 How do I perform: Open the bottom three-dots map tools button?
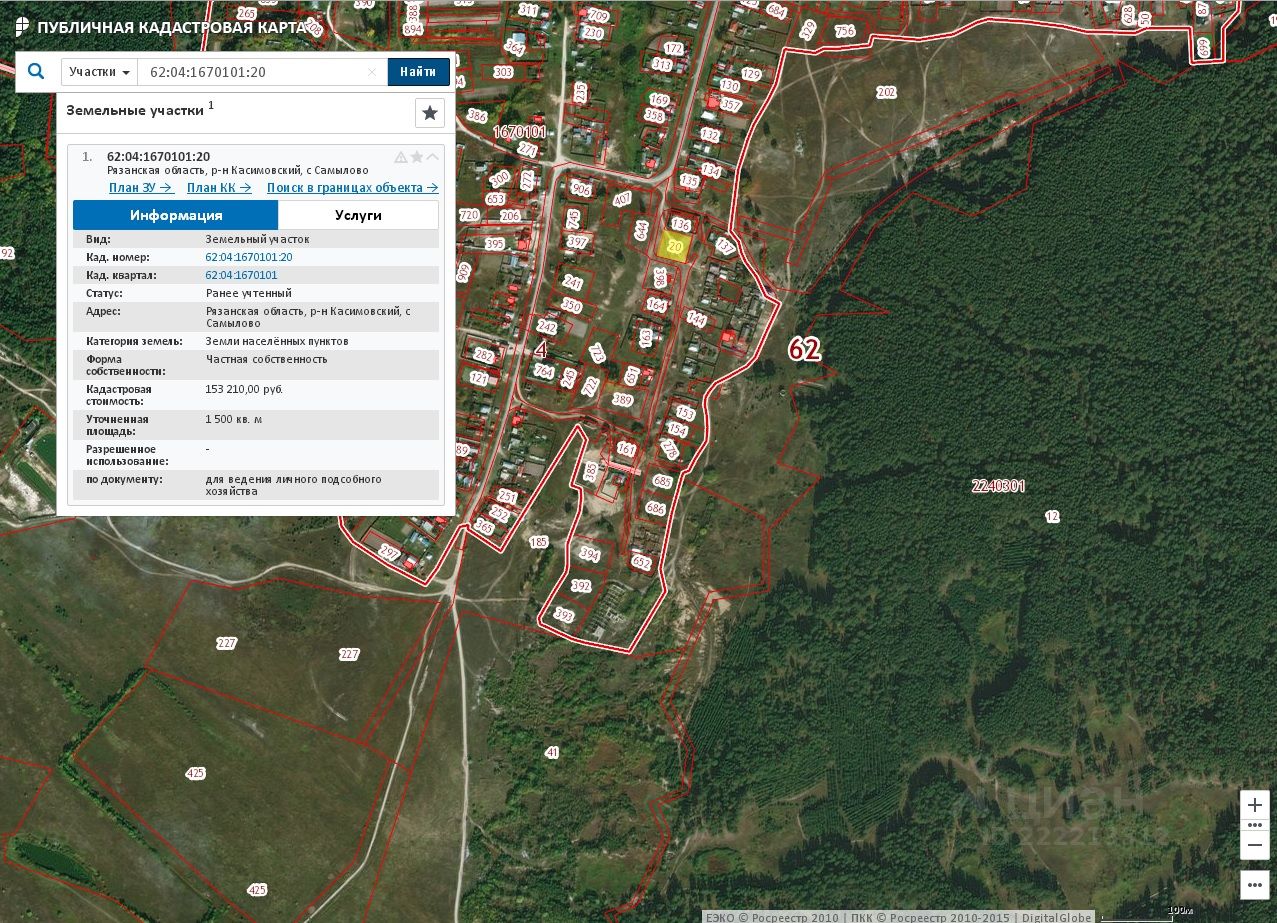1255,885
